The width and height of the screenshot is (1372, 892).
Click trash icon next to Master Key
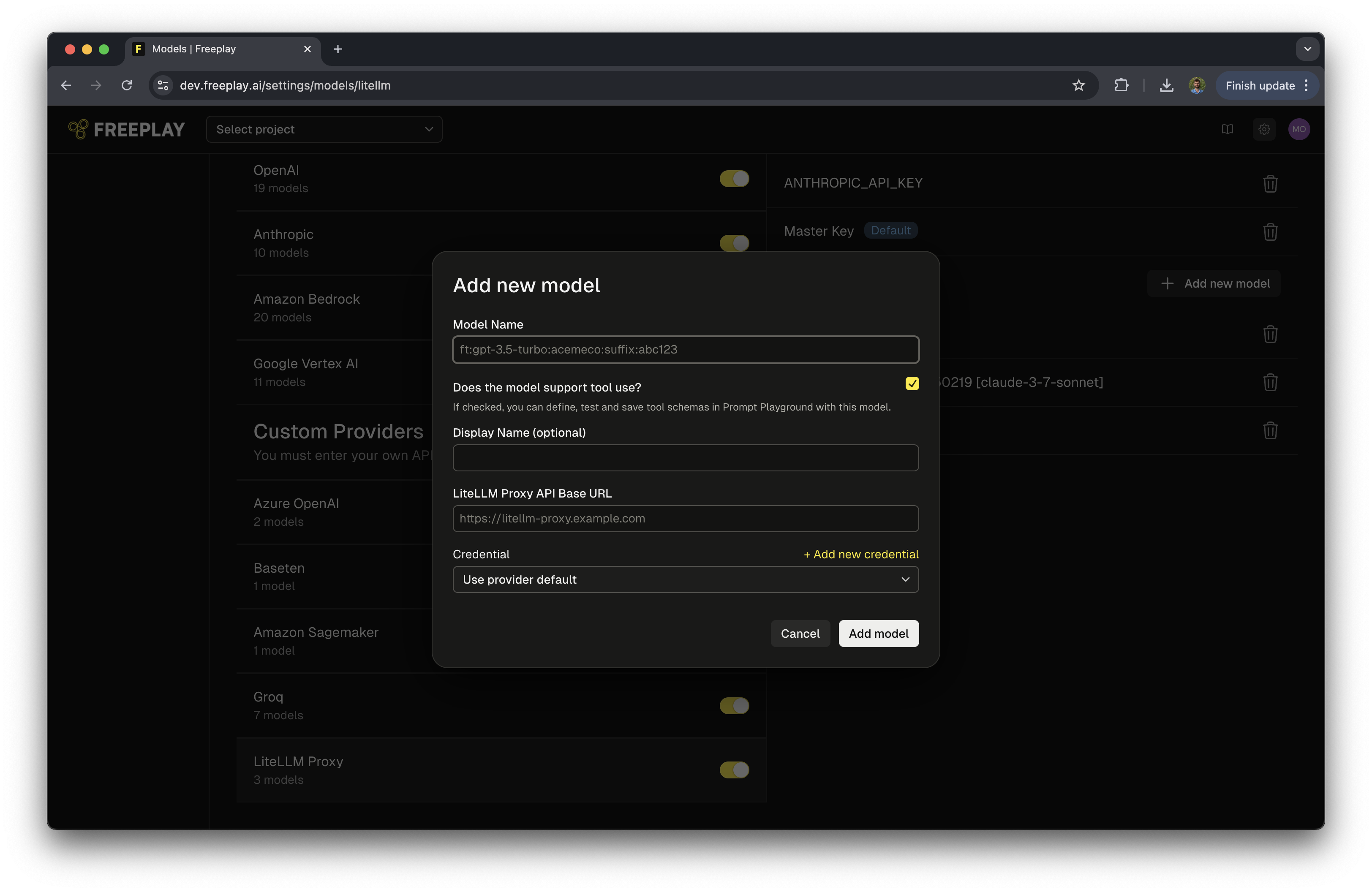(x=1270, y=231)
